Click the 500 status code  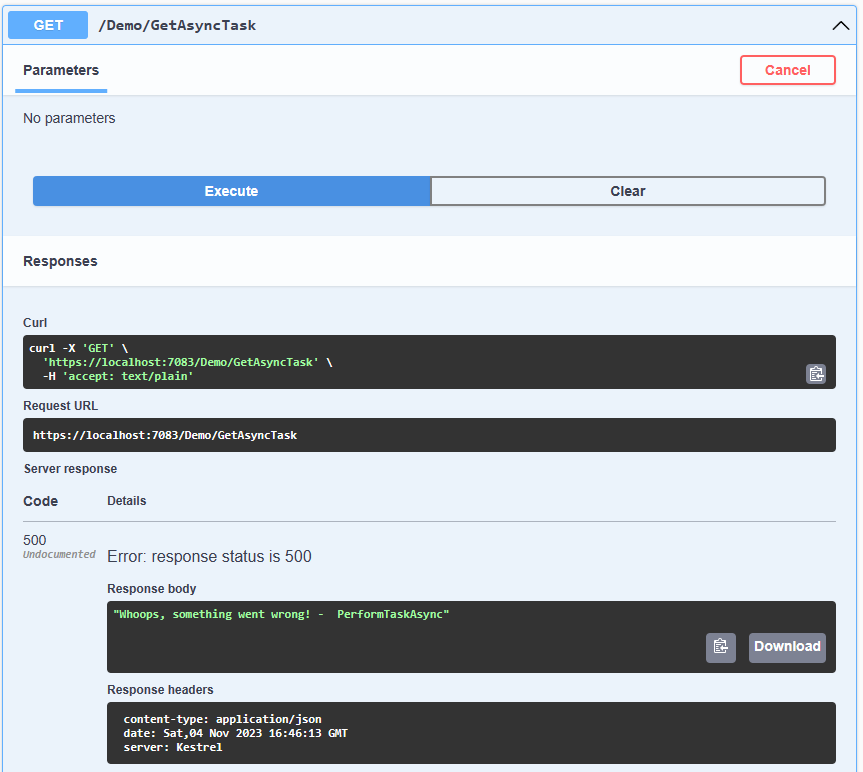pos(35,540)
